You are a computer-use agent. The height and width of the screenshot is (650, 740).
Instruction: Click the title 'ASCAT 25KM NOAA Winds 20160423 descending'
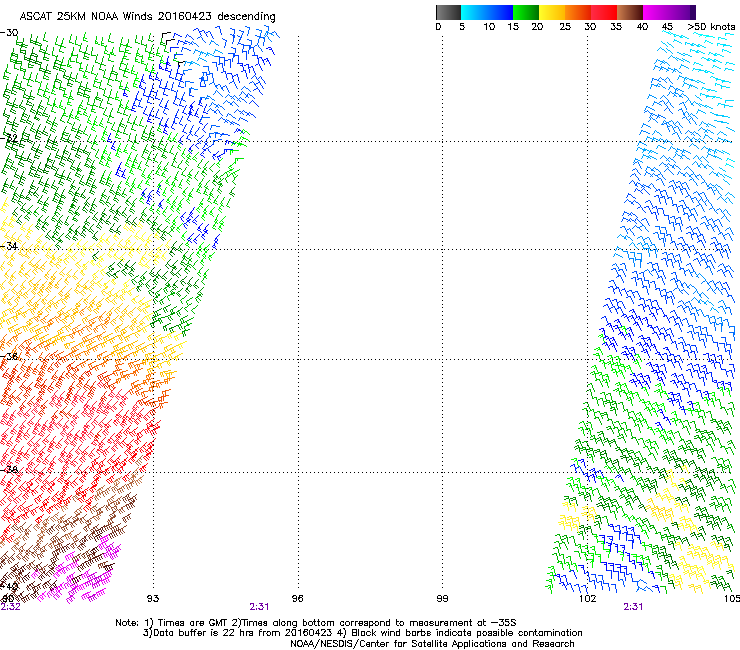(148, 17)
